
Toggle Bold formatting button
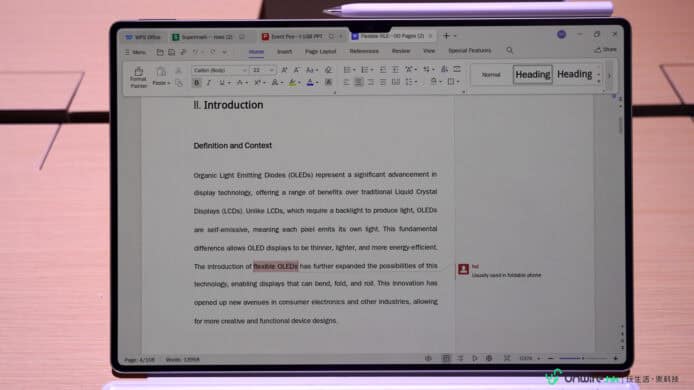coord(197,83)
